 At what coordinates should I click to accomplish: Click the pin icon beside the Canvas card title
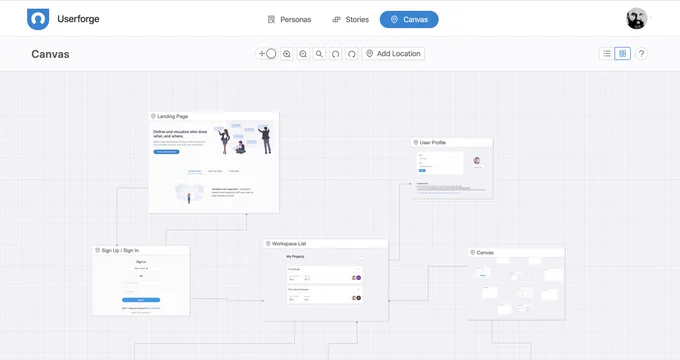472,252
